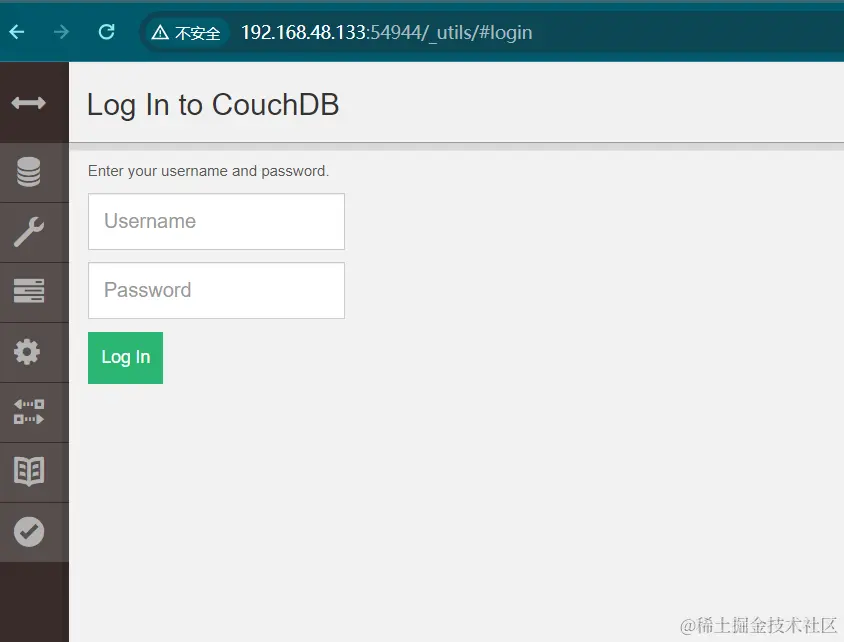Screen dimensions: 844x642
Task: Click the 不安全 security warning badge
Action: click(x=186, y=33)
